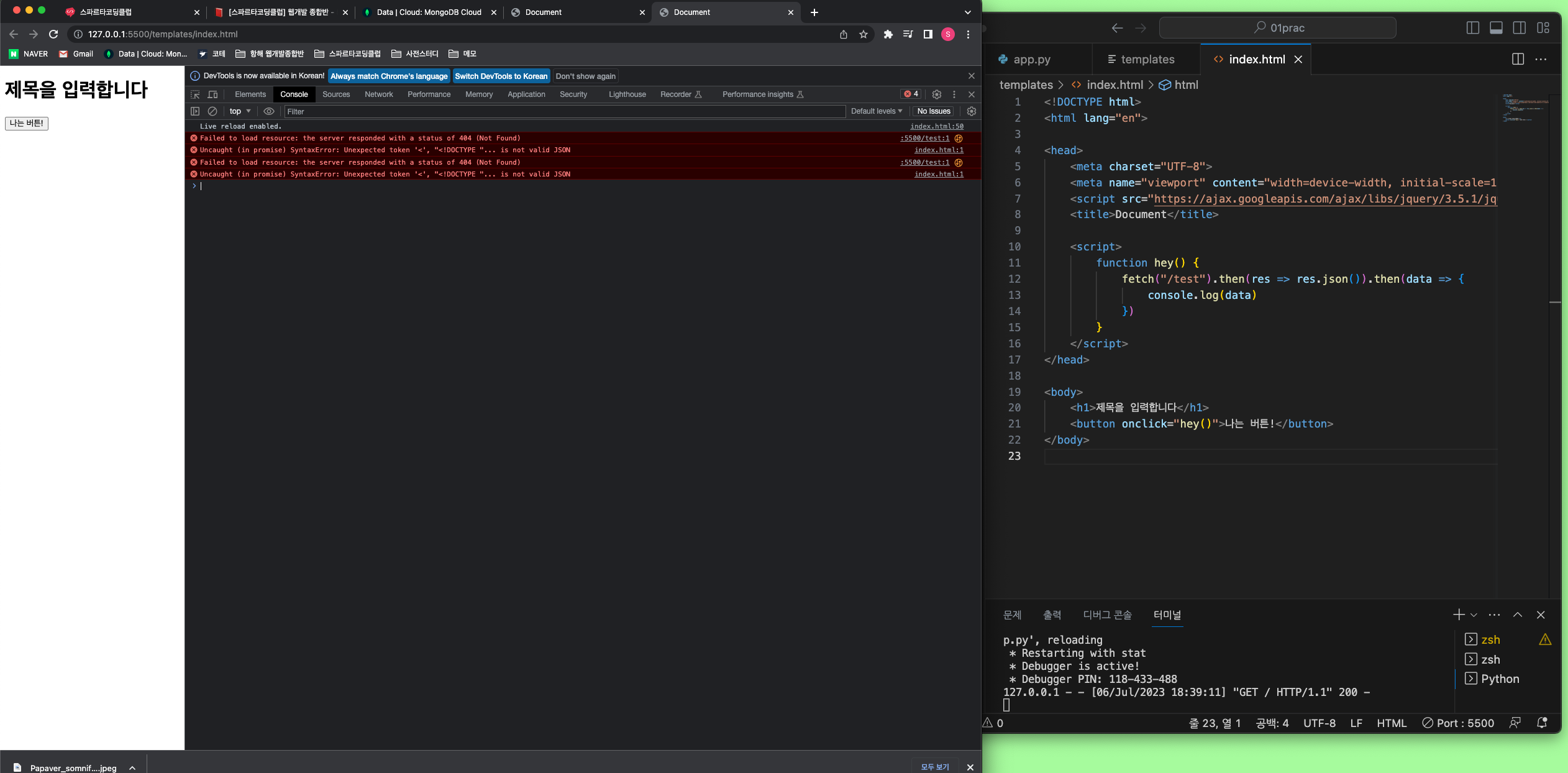Open the index.html:50 source link
Screen dimensions: 1568x773
[937, 126]
